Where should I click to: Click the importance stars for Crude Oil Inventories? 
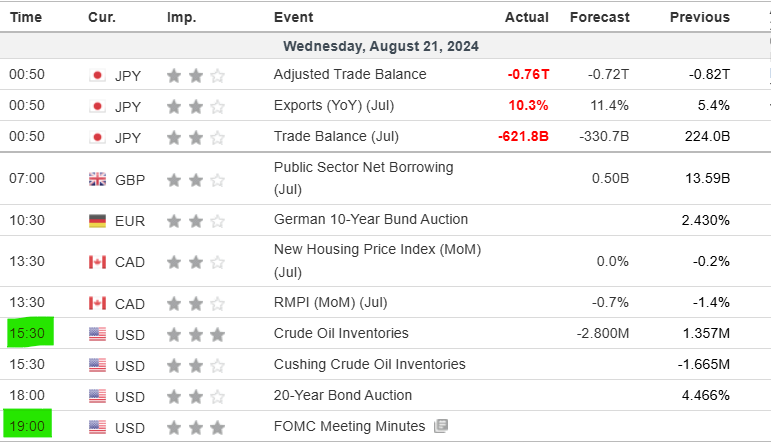click(196, 334)
